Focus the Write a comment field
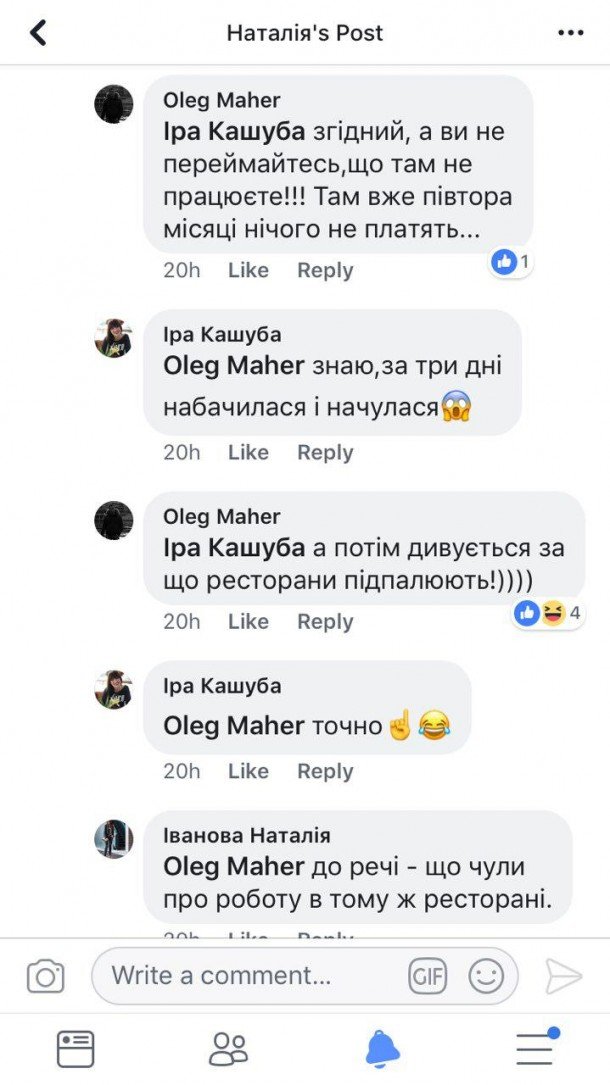 (250, 976)
